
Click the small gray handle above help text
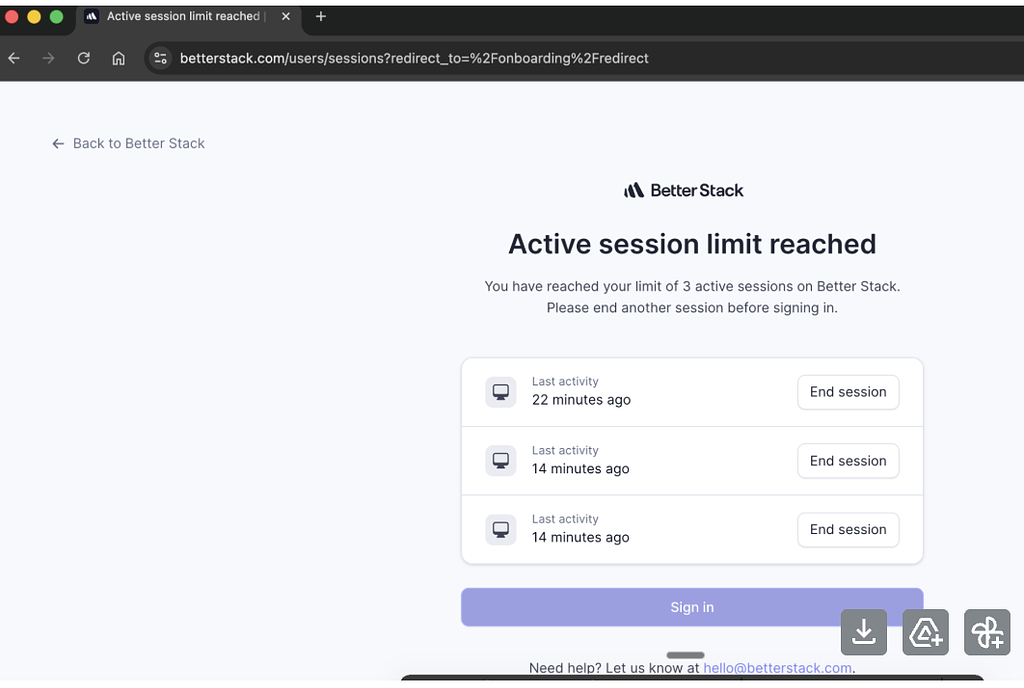pos(685,655)
